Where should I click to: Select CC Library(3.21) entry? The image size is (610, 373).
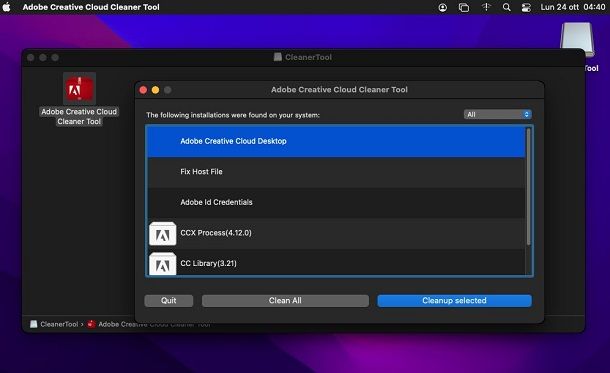point(337,263)
